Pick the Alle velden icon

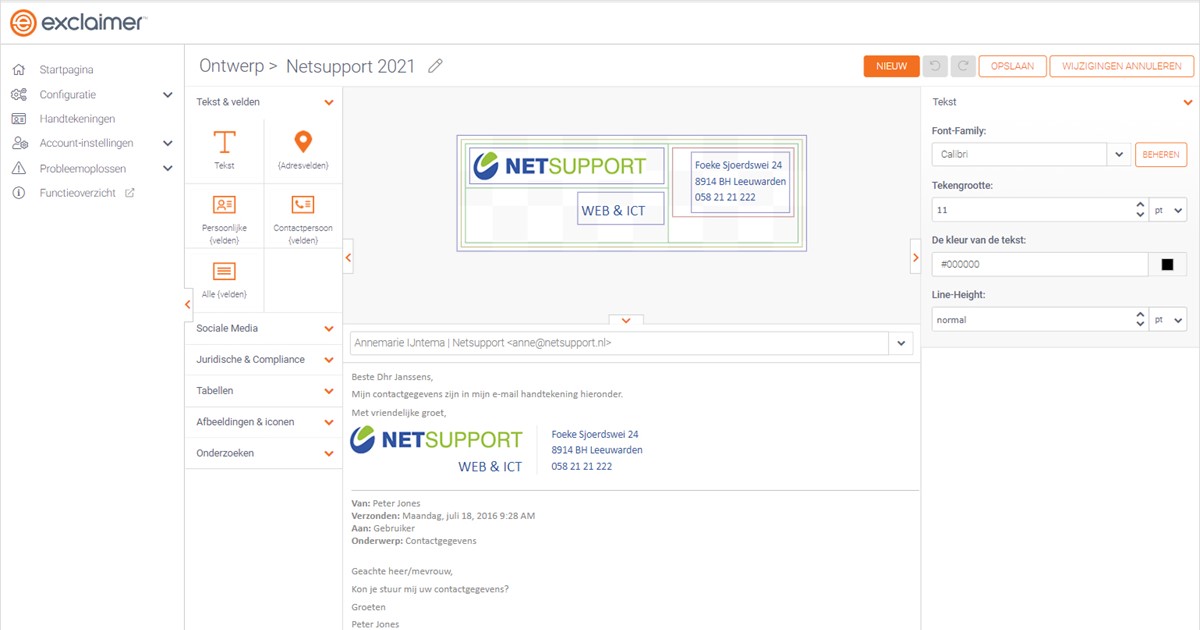point(225,271)
